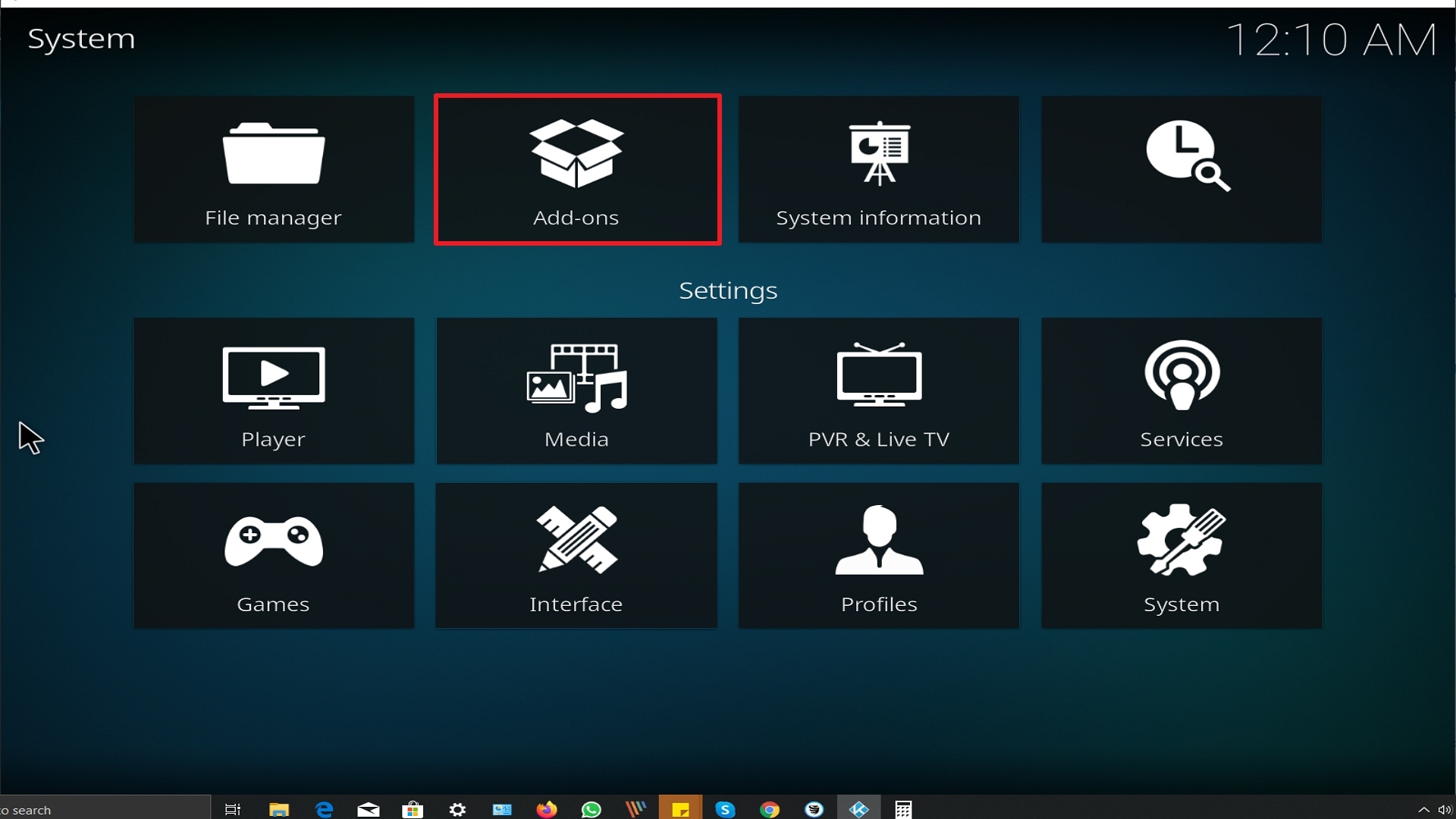This screenshot has height=819, width=1456.
Task: Launch Firefox from the taskbar
Action: pyautogui.click(x=546, y=809)
